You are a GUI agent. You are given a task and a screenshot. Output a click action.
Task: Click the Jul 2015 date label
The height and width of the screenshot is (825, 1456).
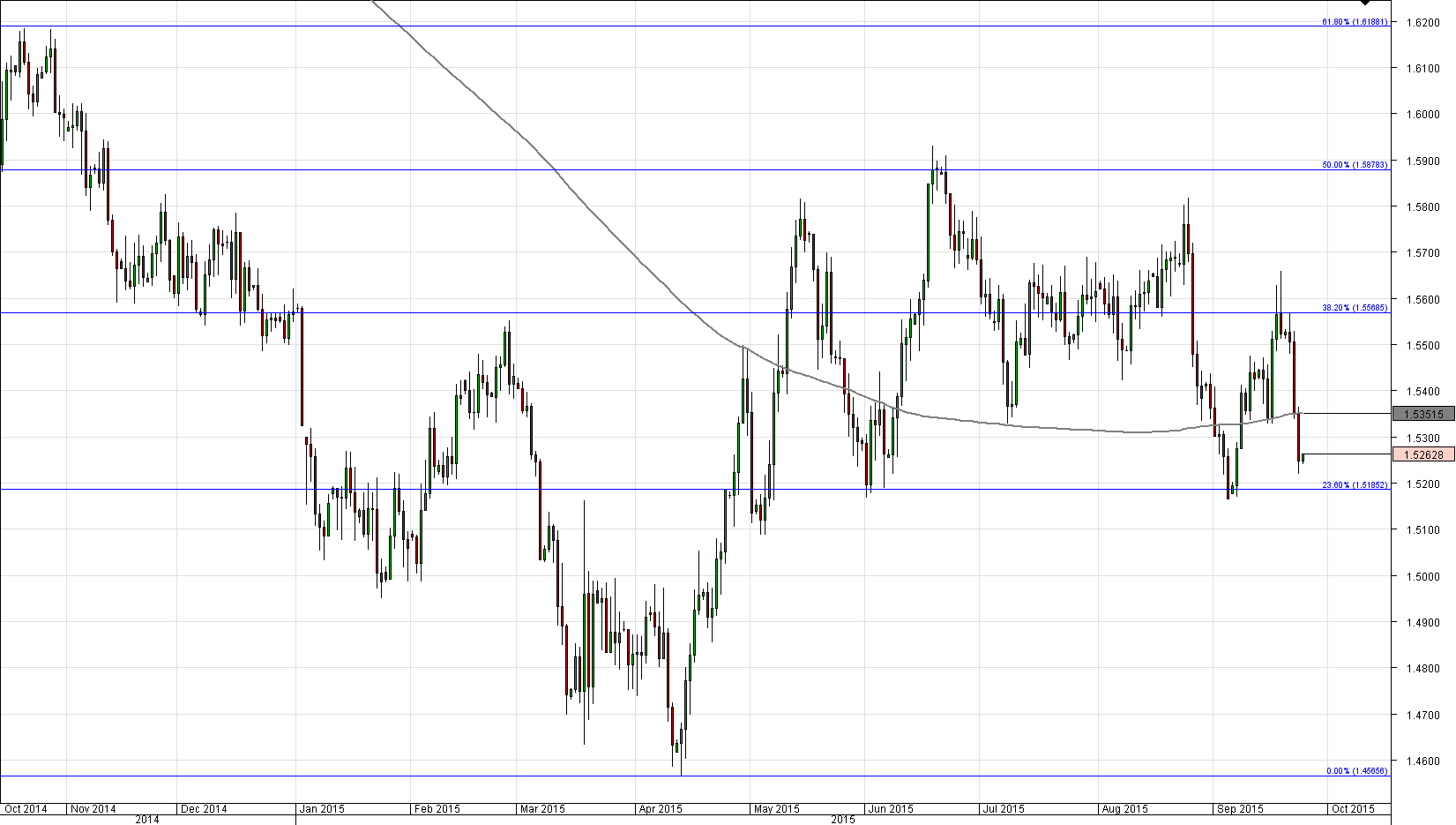click(1004, 808)
